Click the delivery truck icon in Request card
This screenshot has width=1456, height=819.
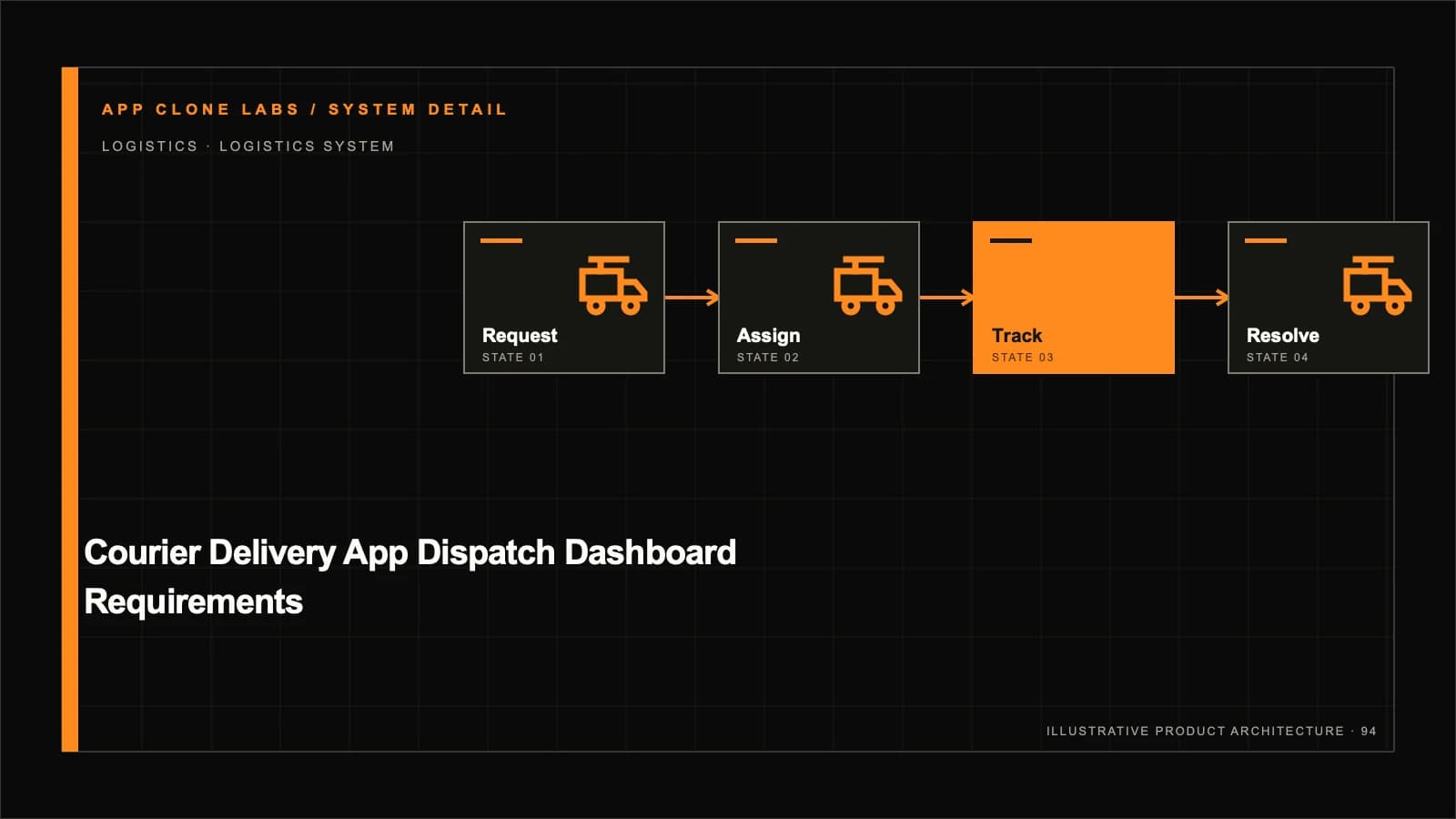[x=613, y=286]
